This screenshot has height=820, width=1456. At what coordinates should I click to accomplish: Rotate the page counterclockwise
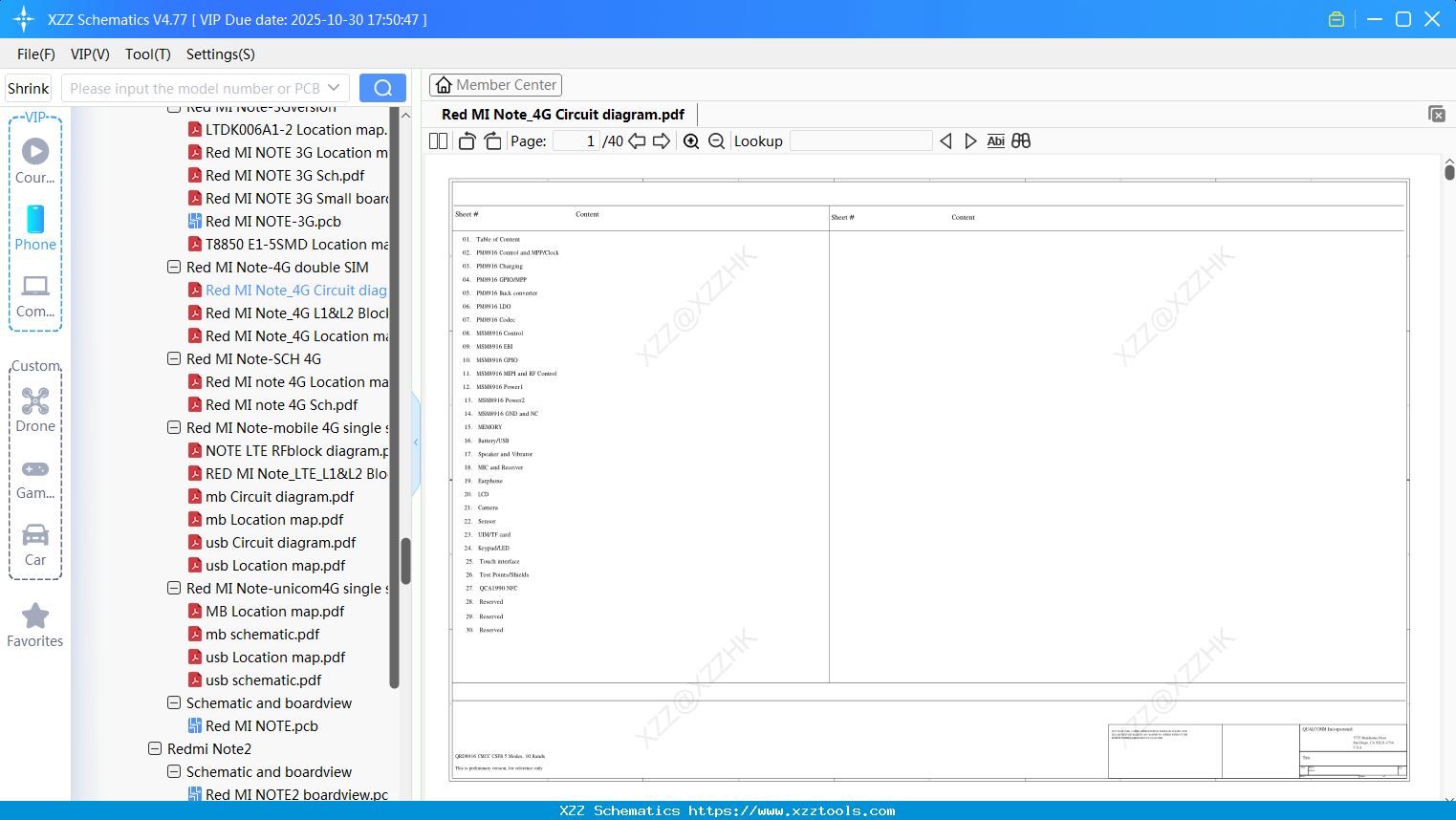[x=467, y=141]
